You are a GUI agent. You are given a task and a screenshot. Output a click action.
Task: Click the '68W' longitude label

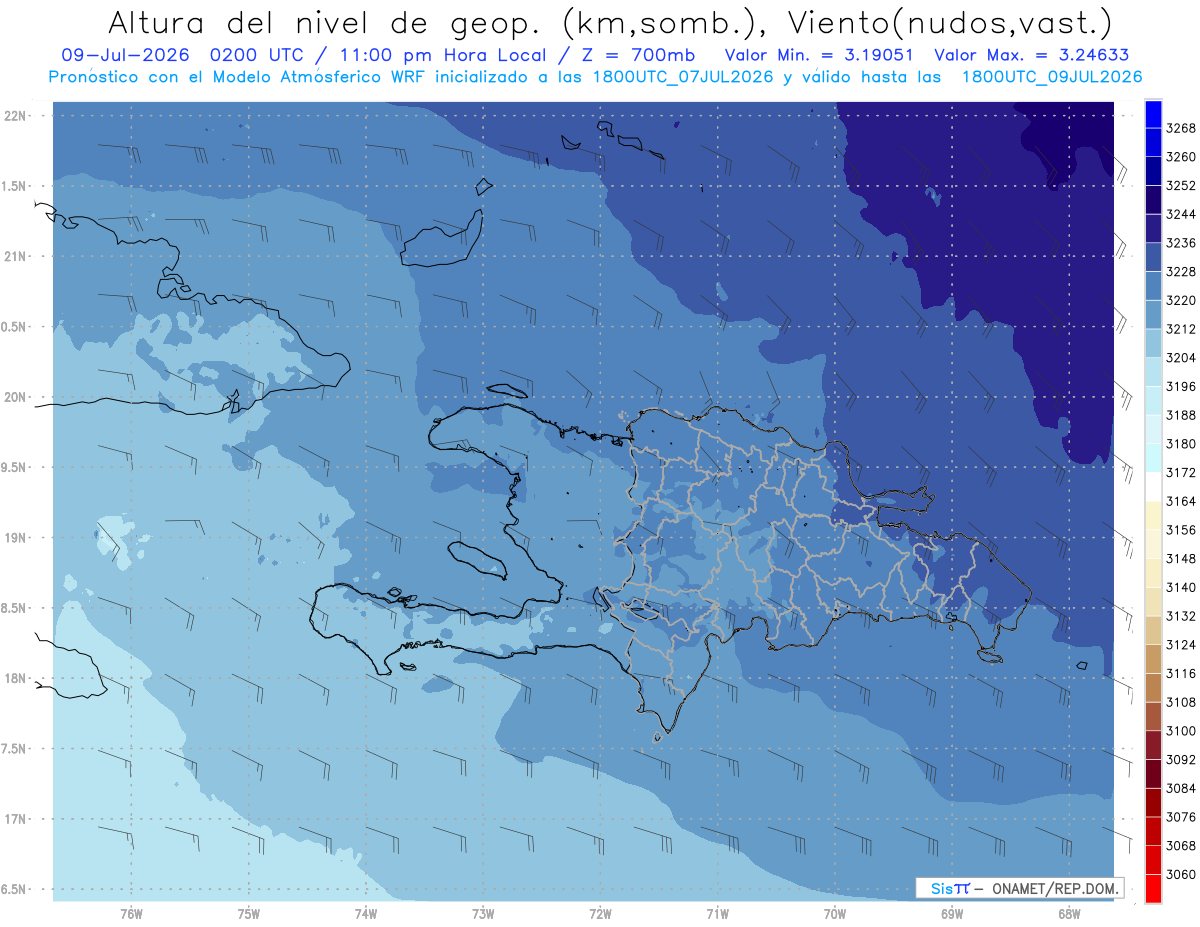tap(1069, 914)
